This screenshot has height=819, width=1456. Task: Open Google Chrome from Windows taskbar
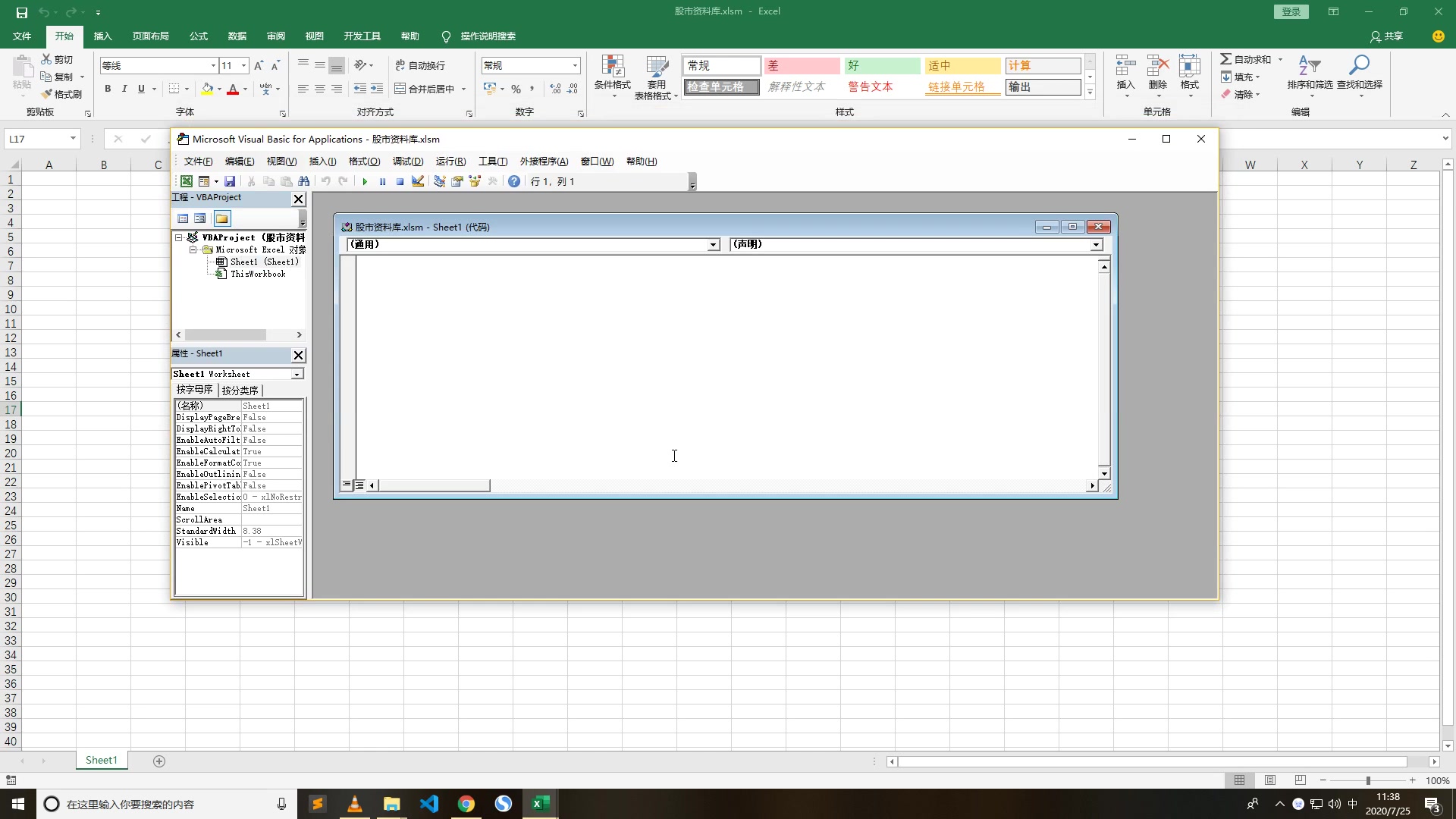pos(466,804)
